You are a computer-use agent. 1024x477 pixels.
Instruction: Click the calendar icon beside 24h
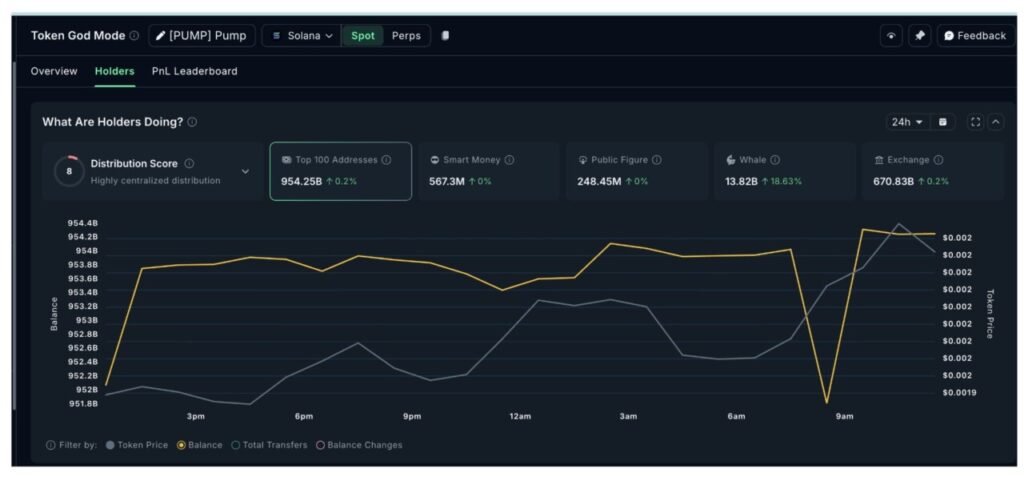point(942,122)
